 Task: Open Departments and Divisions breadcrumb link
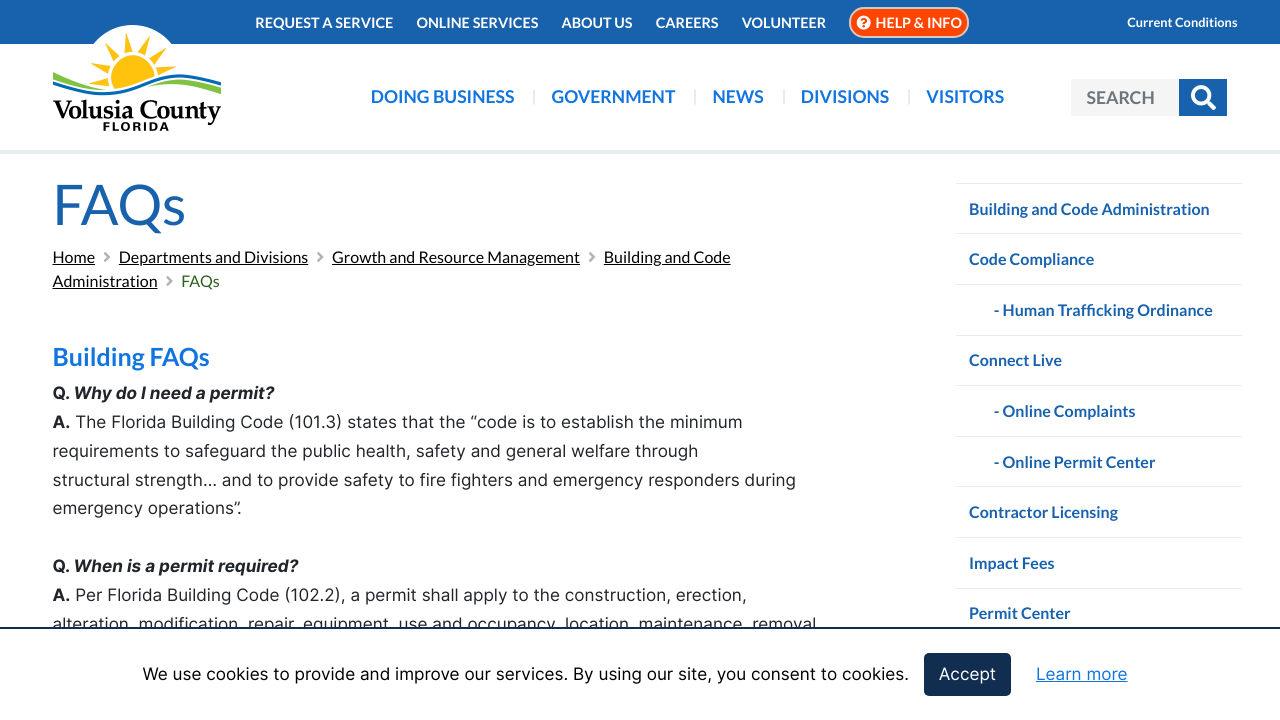[x=213, y=257]
